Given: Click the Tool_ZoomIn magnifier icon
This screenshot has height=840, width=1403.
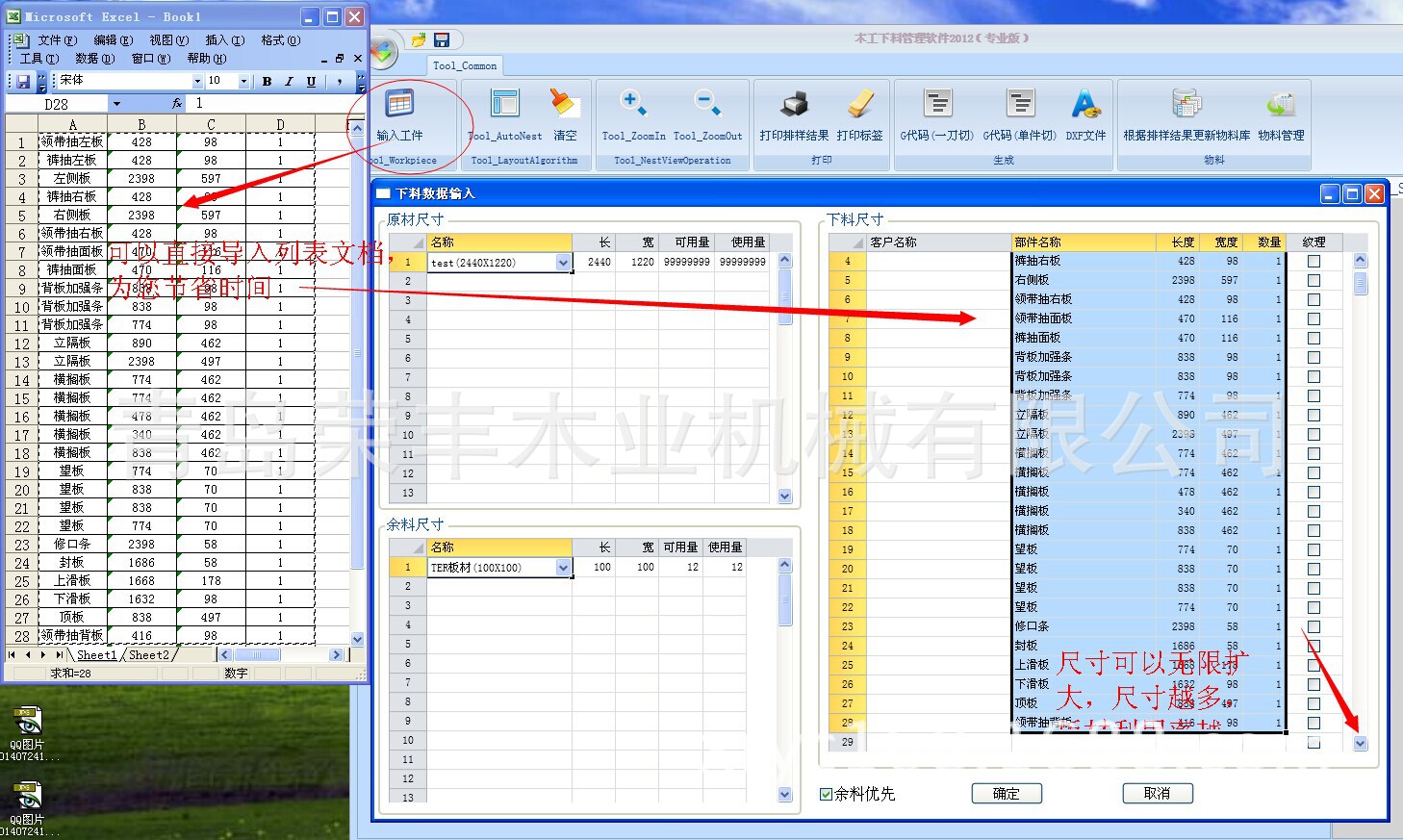Looking at the screenshot, I should [633, 103].
